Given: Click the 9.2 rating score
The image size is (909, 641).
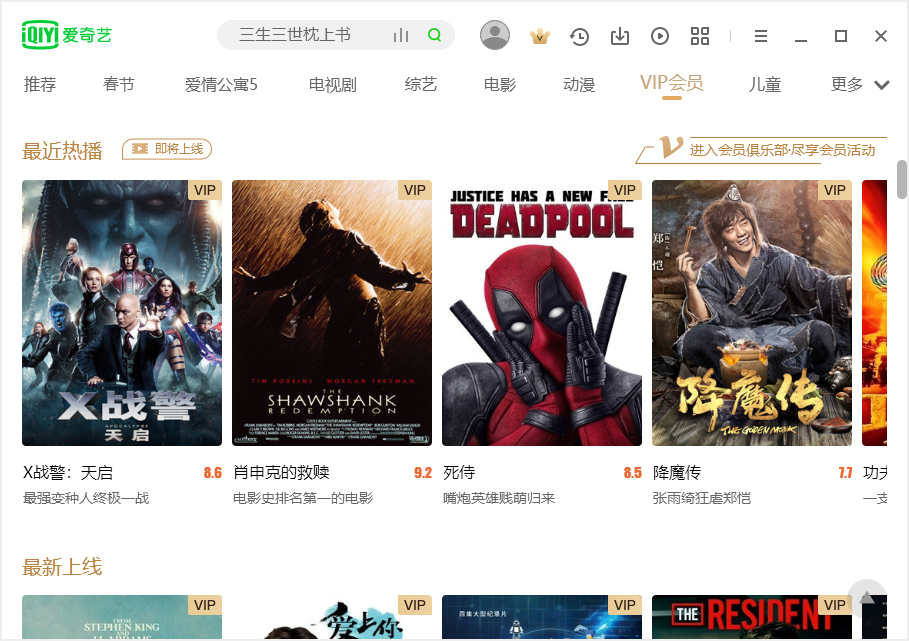Looking at the screenshot, I should [x=423, y=473].
